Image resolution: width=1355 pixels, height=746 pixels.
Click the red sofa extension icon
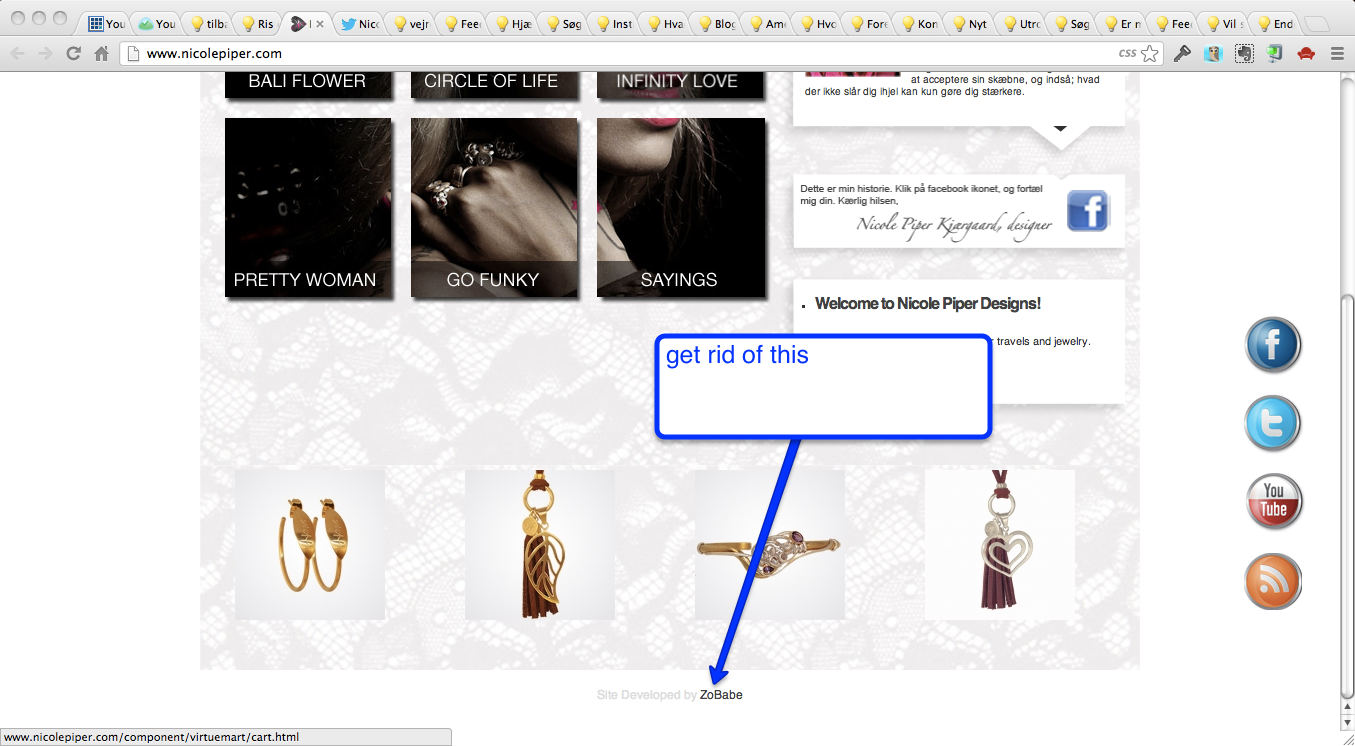click(1305, 54)
